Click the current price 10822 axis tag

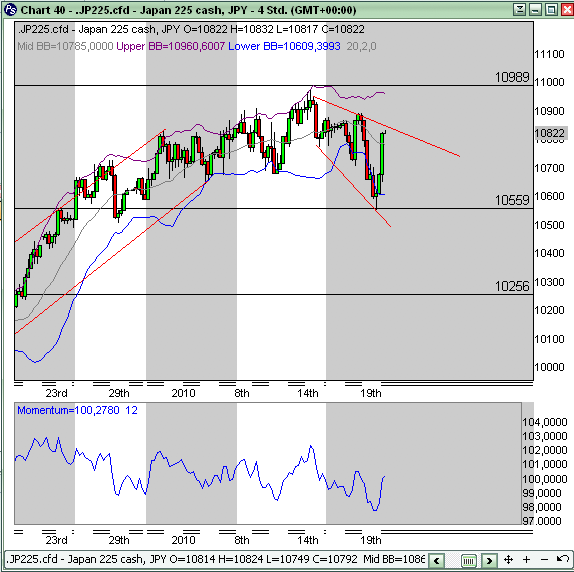(x=551, y=133)
